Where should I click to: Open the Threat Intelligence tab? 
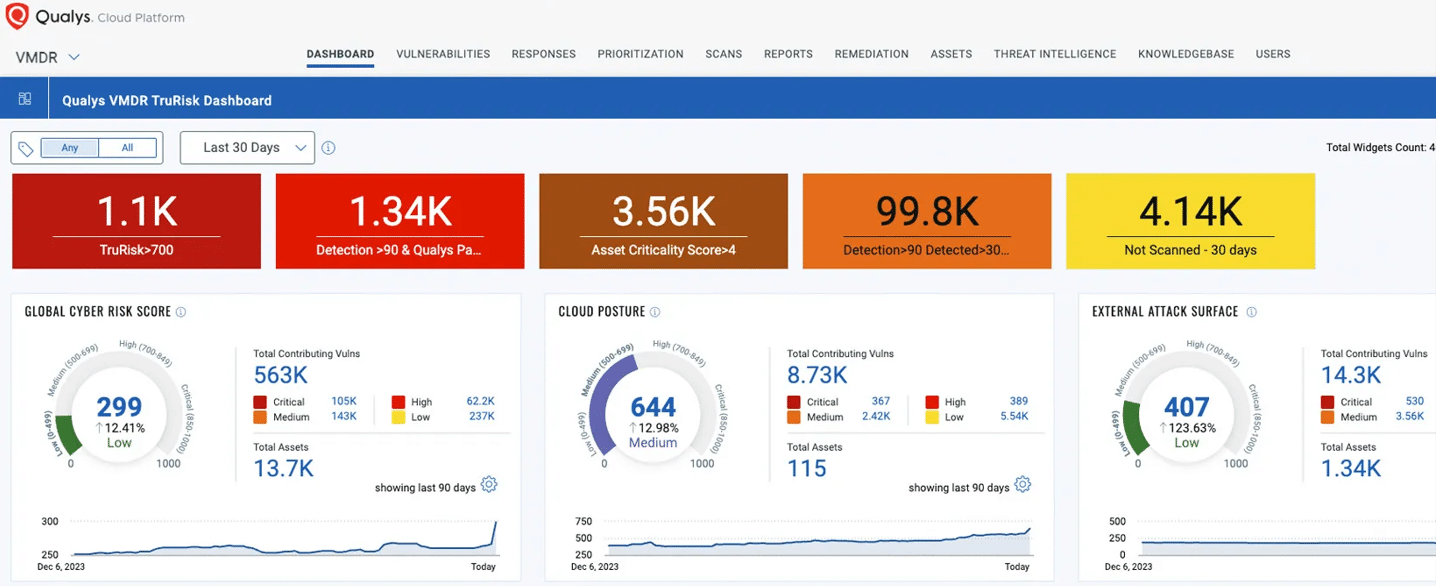point(1054,54)
